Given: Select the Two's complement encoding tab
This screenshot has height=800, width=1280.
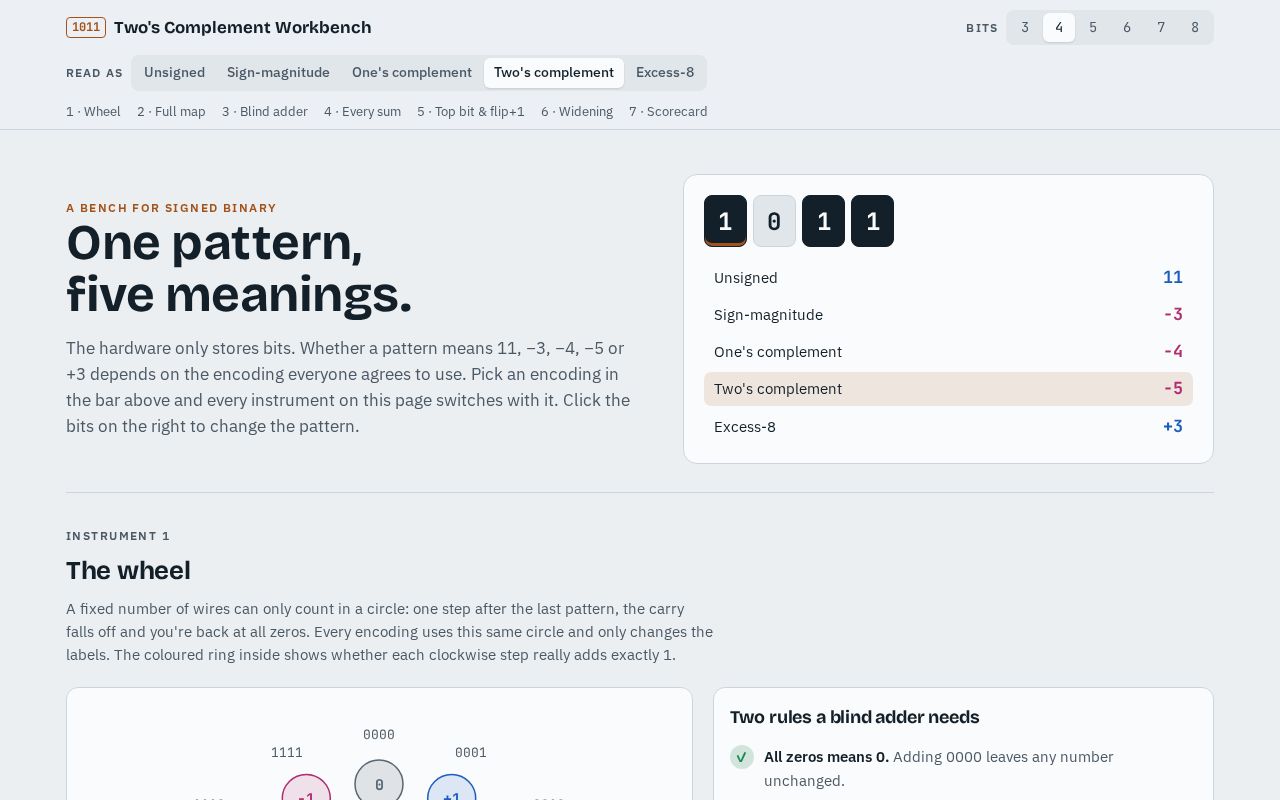Looking at the screenshot, I should tap(554, 73).
